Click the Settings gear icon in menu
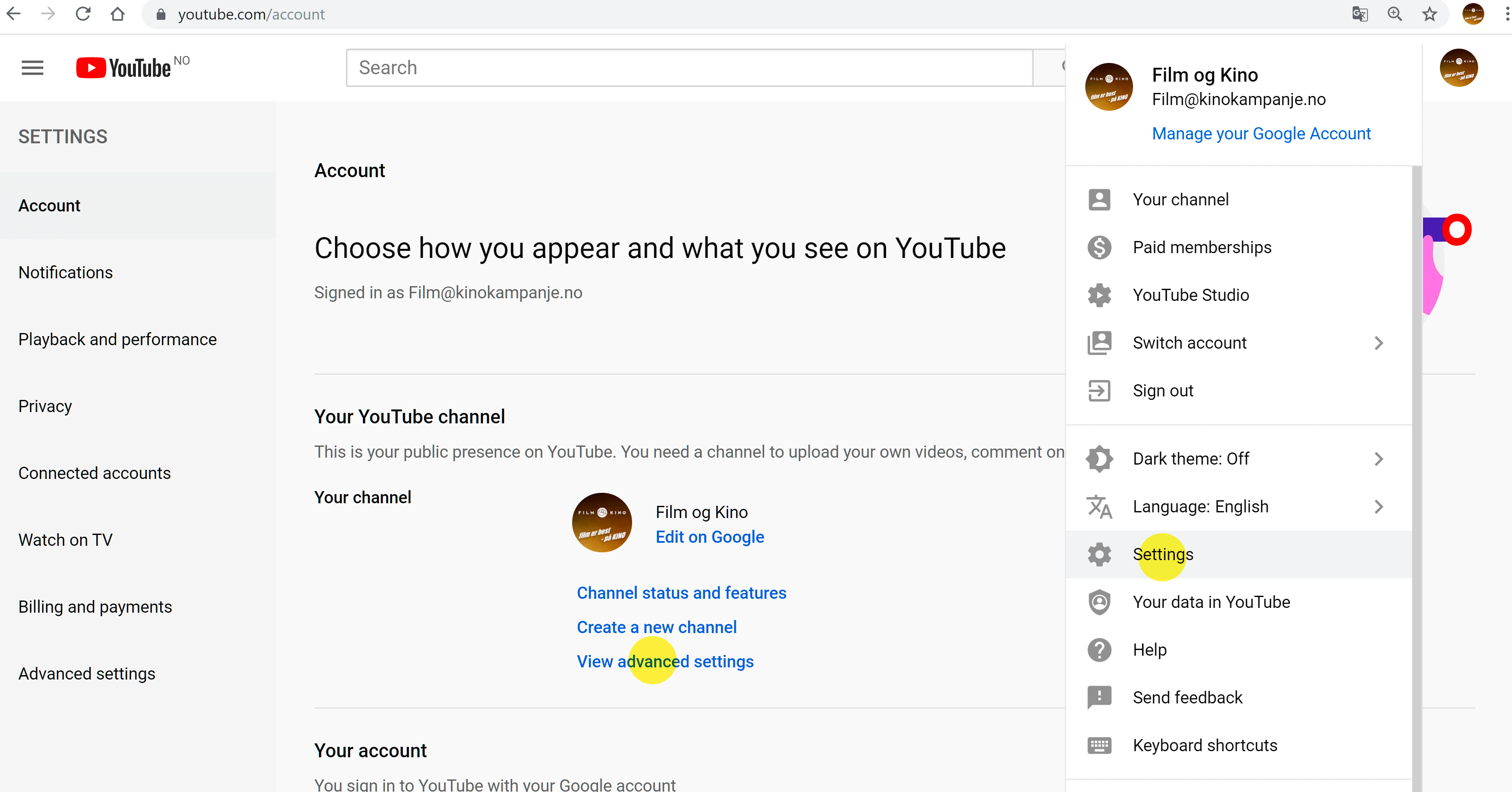Screen dimensions: 1512x792 [x=1099, y=554]
